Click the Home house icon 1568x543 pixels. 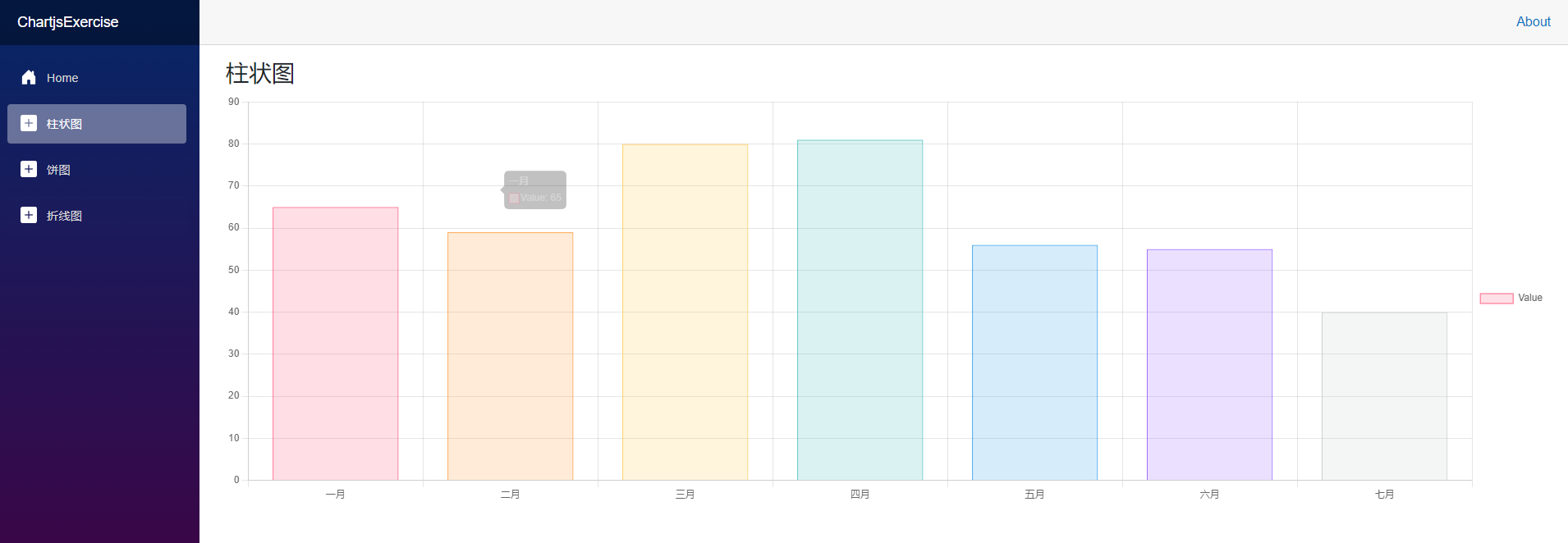(29, 77)
